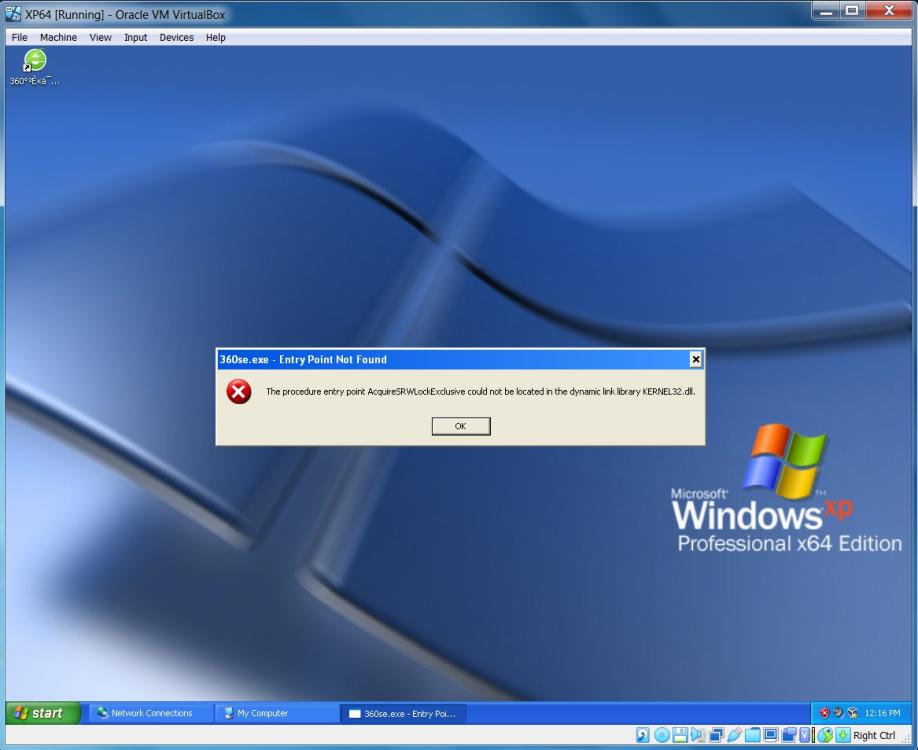The width and height of the screenshot is (918, 750).
Task: Switch to the Network Connections taskbar window
Action: (x=148, y=712)
